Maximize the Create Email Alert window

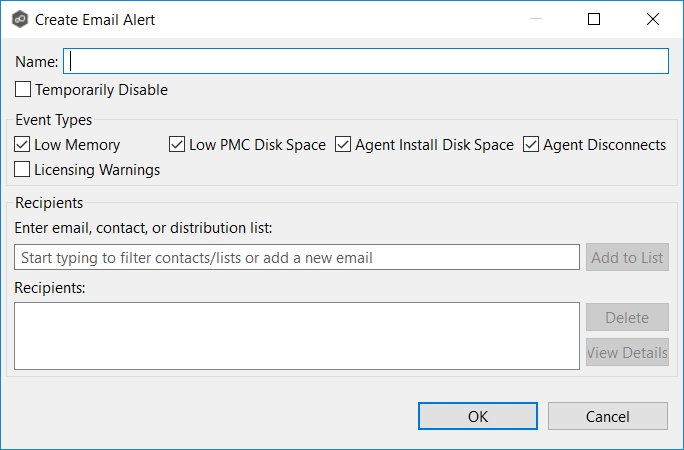[x=594, y=19]
